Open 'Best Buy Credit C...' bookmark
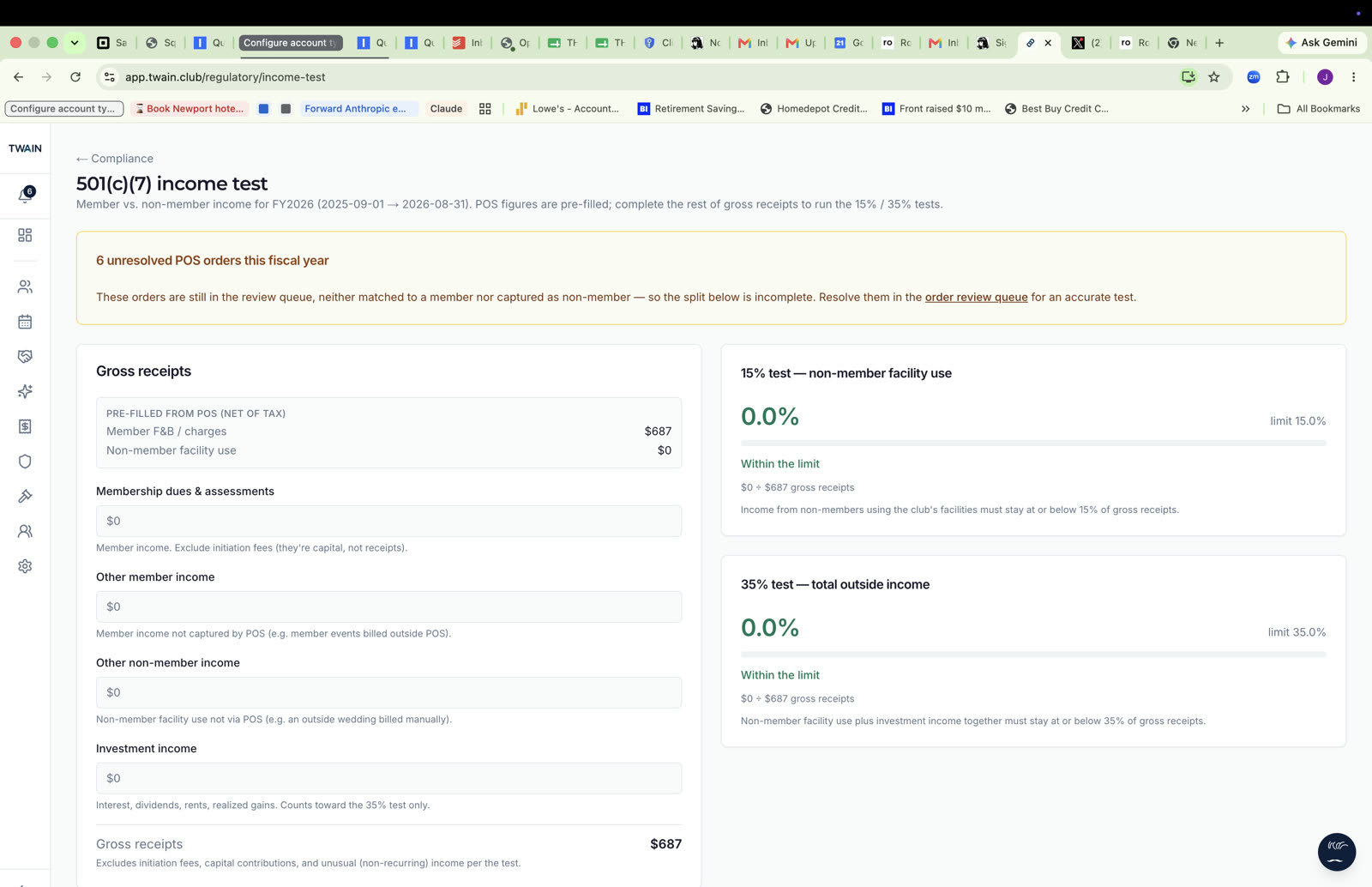Image resolution: width=1372 pixels, height=887 pixels. click(x=1056, y=109)
